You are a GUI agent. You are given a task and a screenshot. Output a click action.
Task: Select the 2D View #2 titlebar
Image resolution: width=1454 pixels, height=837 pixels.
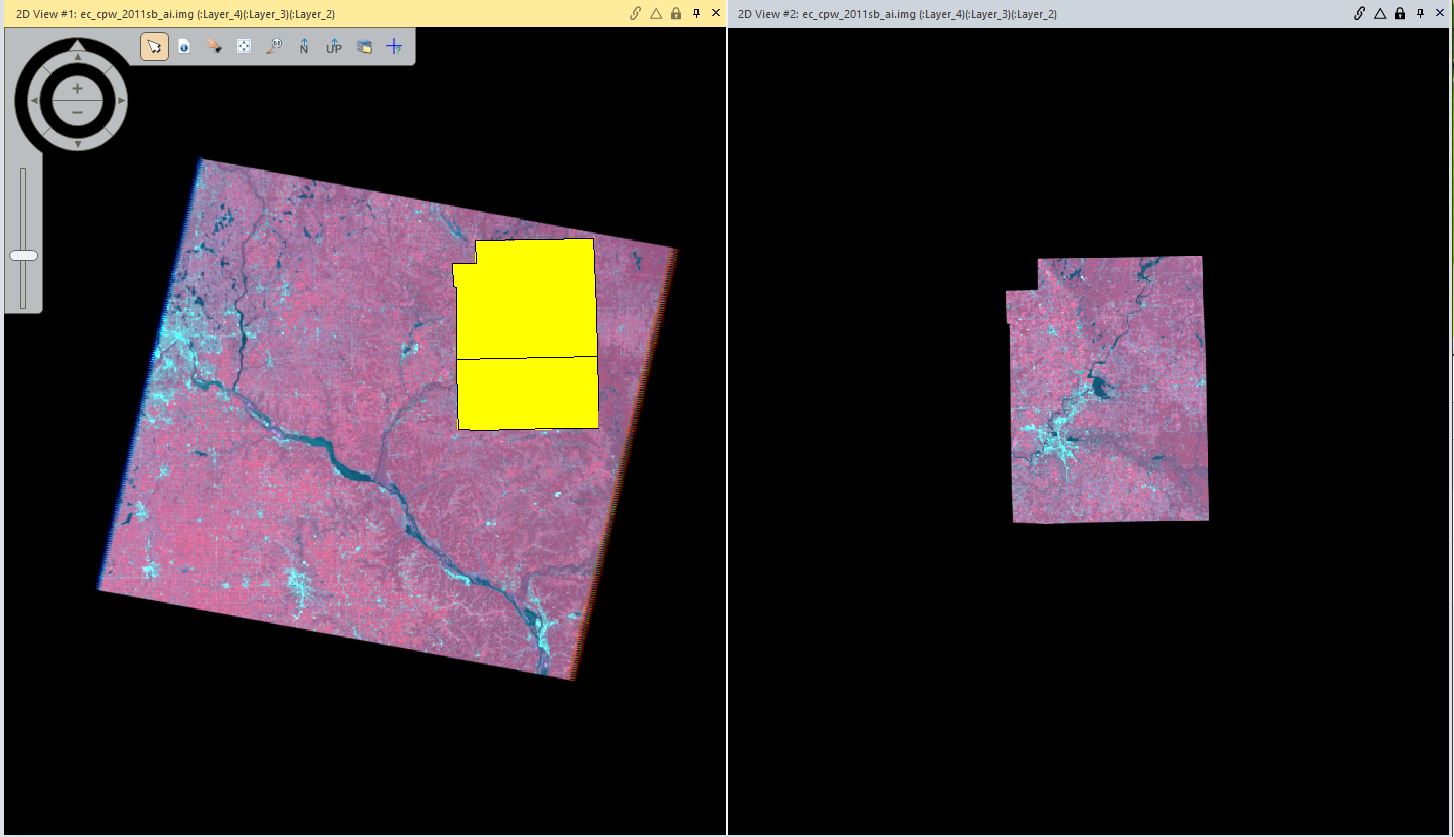(x=900, y=13)
